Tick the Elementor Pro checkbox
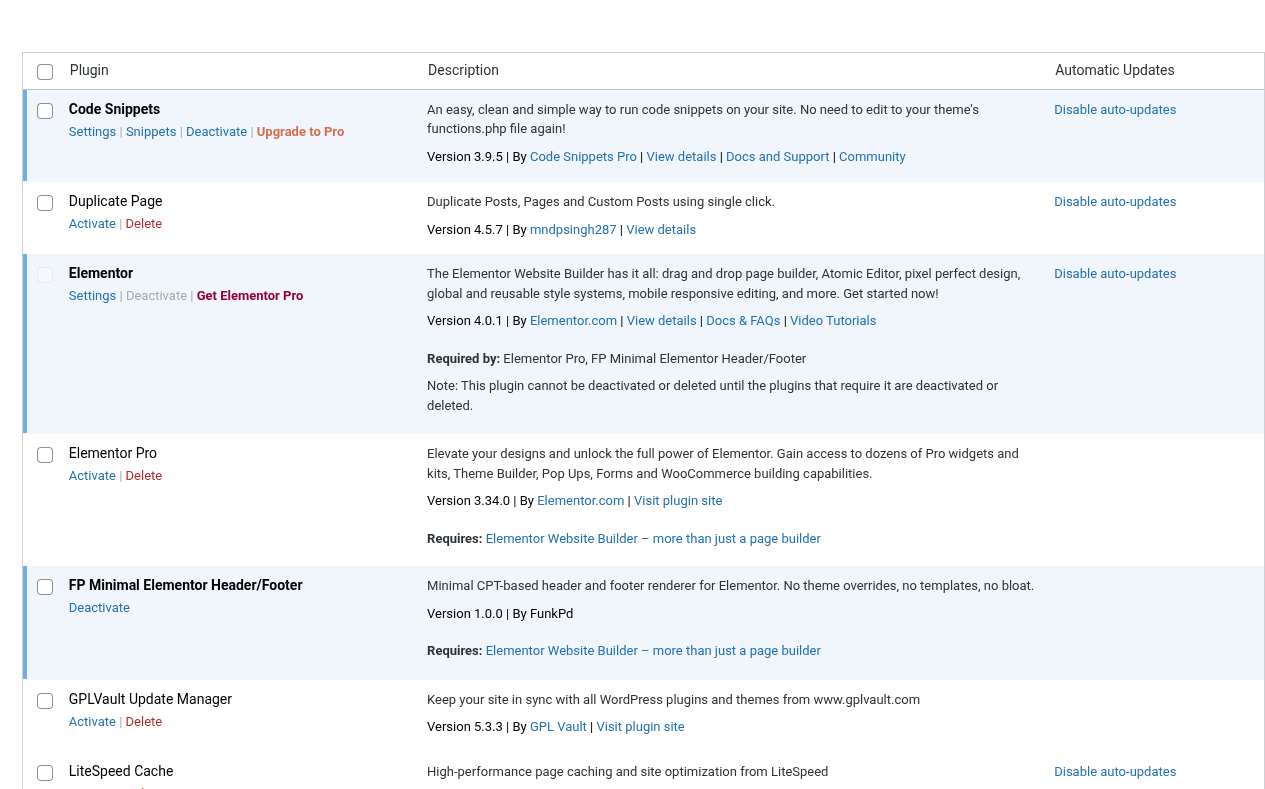 (x=44, y=455)
